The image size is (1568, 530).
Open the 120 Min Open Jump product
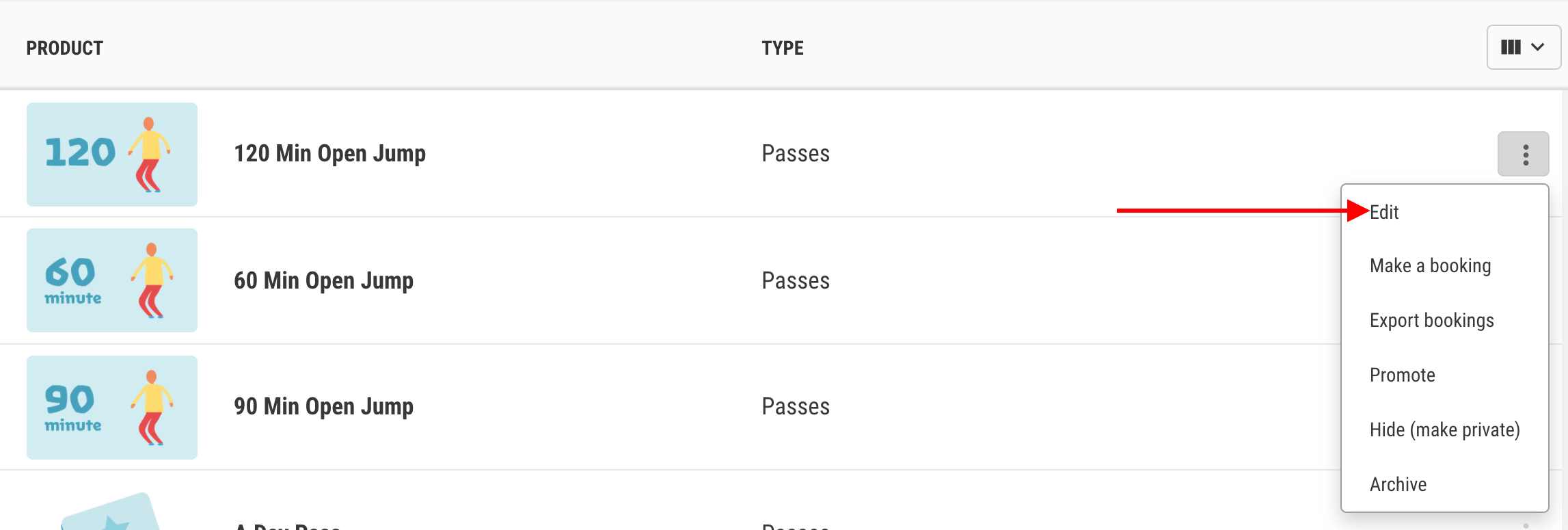coord(330,154)
